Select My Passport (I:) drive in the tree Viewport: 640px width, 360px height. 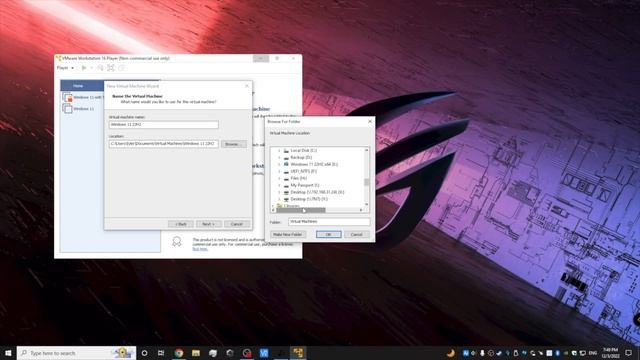(304, 185)
